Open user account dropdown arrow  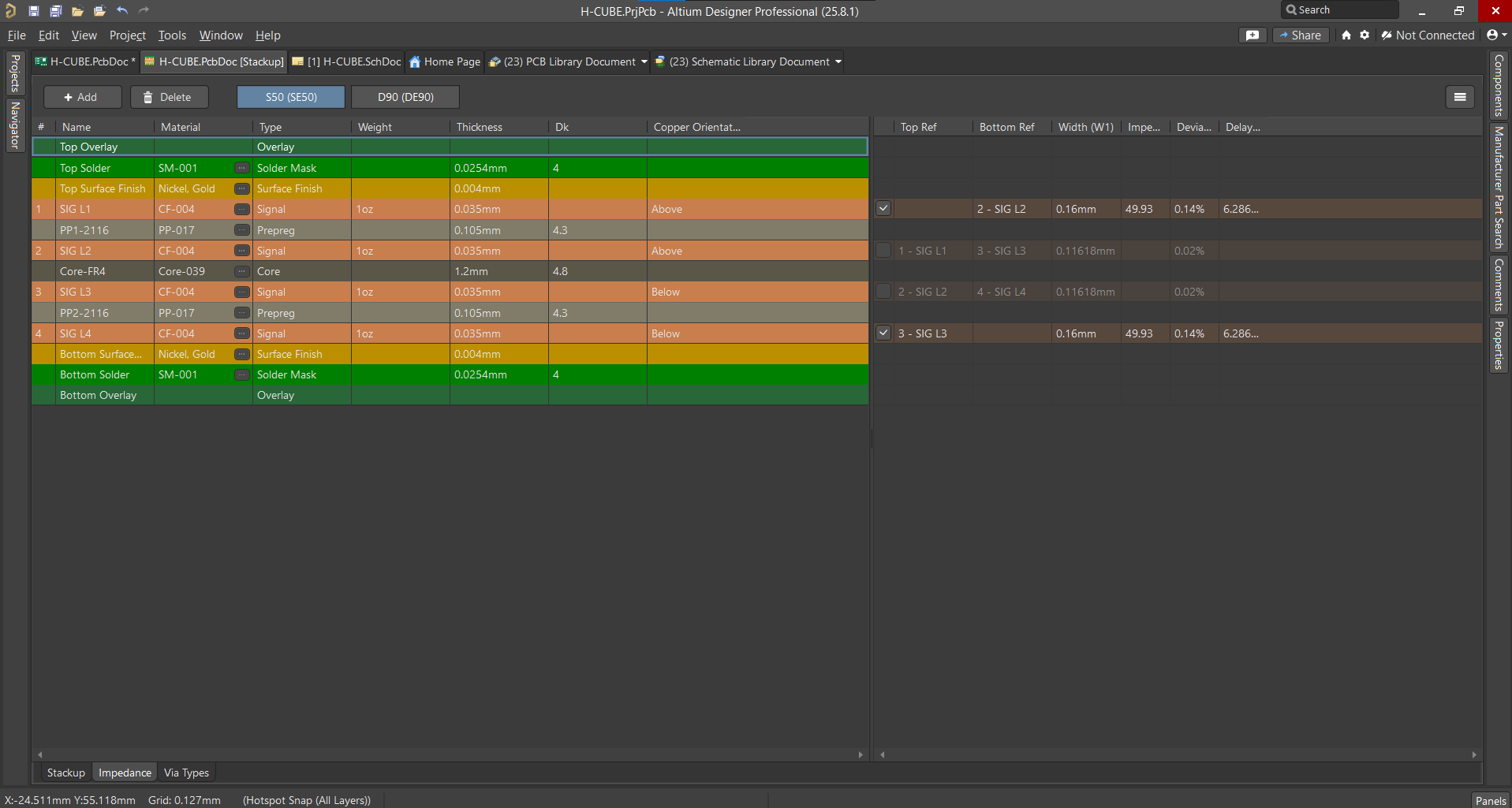[x=1505, y=35]
